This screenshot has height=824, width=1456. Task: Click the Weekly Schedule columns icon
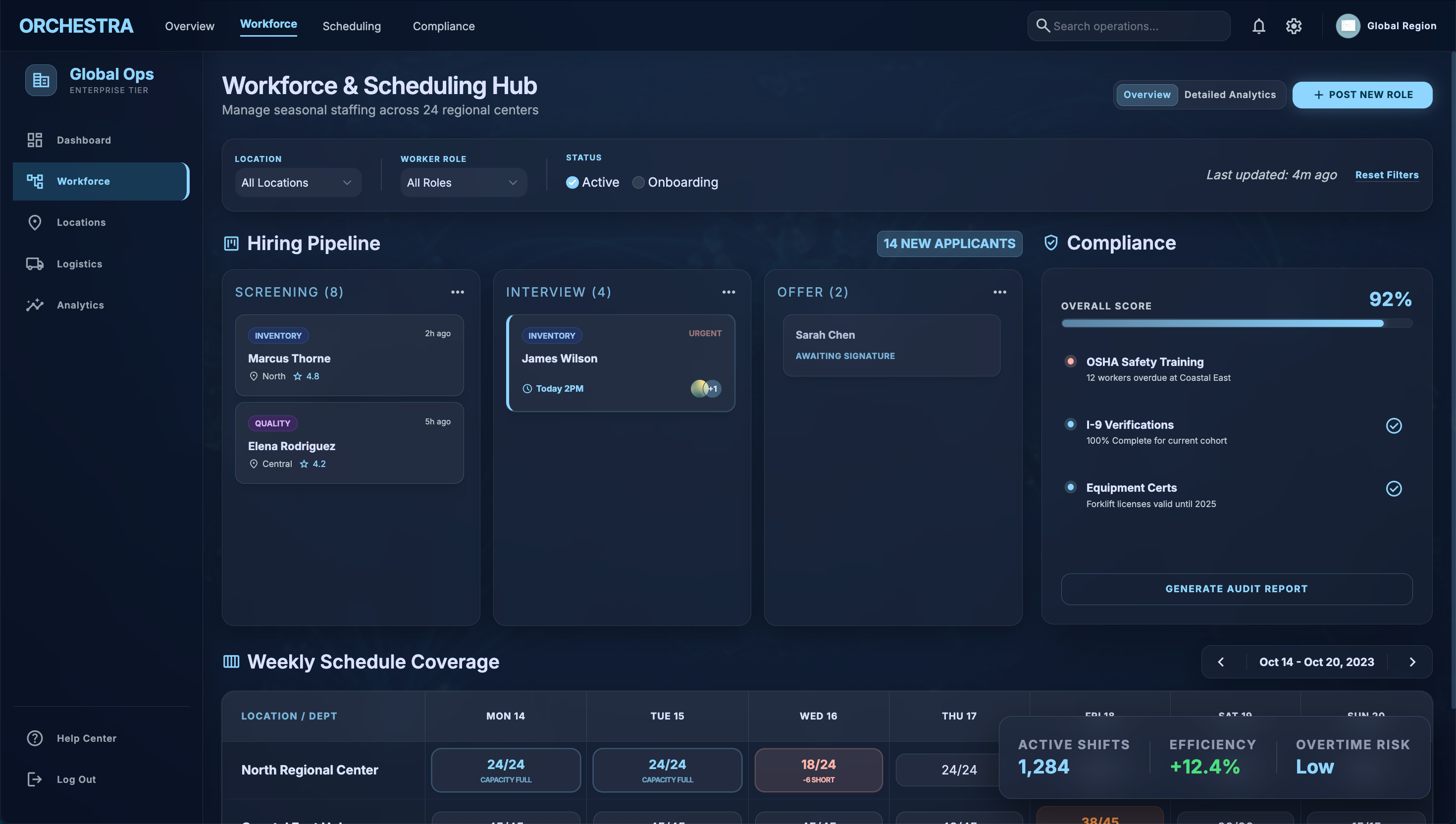(x=231, y=662)
